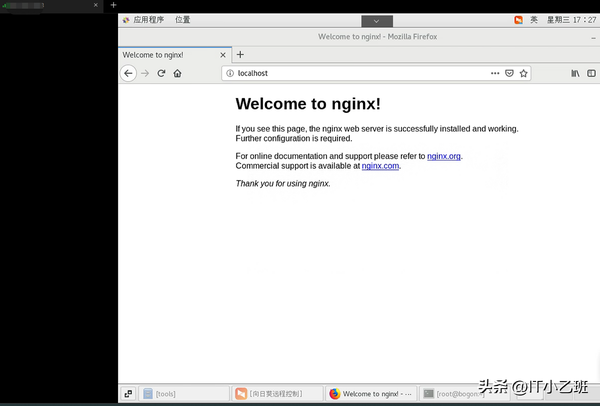Open the 位置 places menu
Screen dimensions: 600x406
pos(183,20)
